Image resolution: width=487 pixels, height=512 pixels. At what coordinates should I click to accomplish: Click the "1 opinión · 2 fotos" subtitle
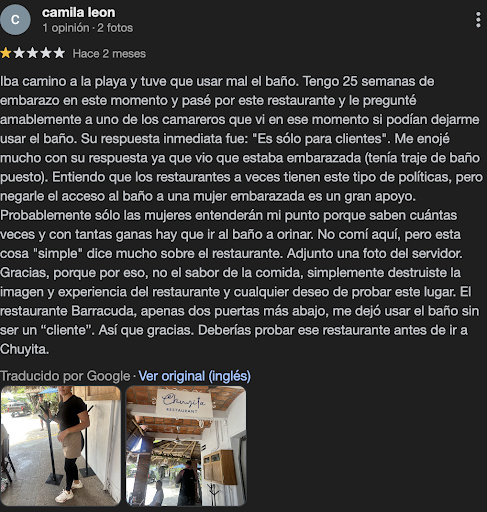coord(88,28)
